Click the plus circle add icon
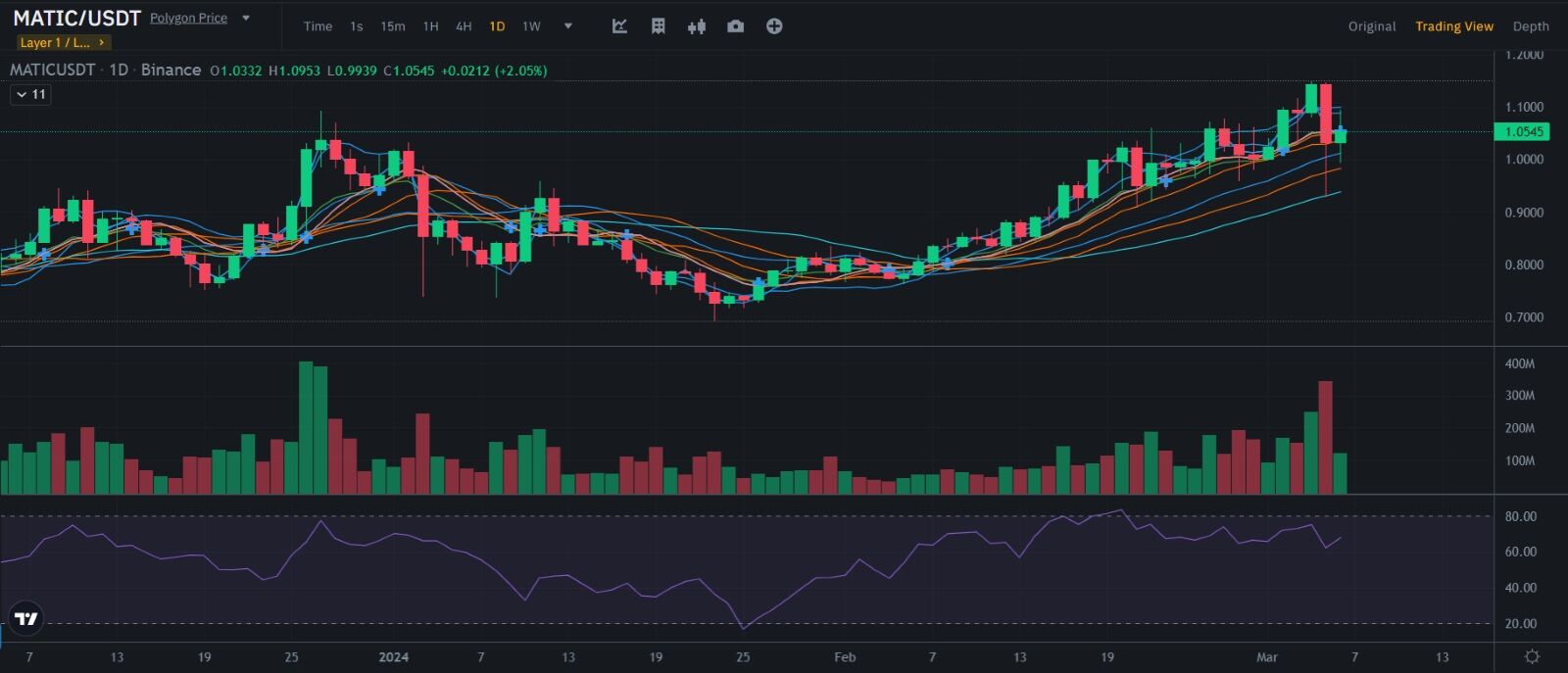 tap(774, 26)
